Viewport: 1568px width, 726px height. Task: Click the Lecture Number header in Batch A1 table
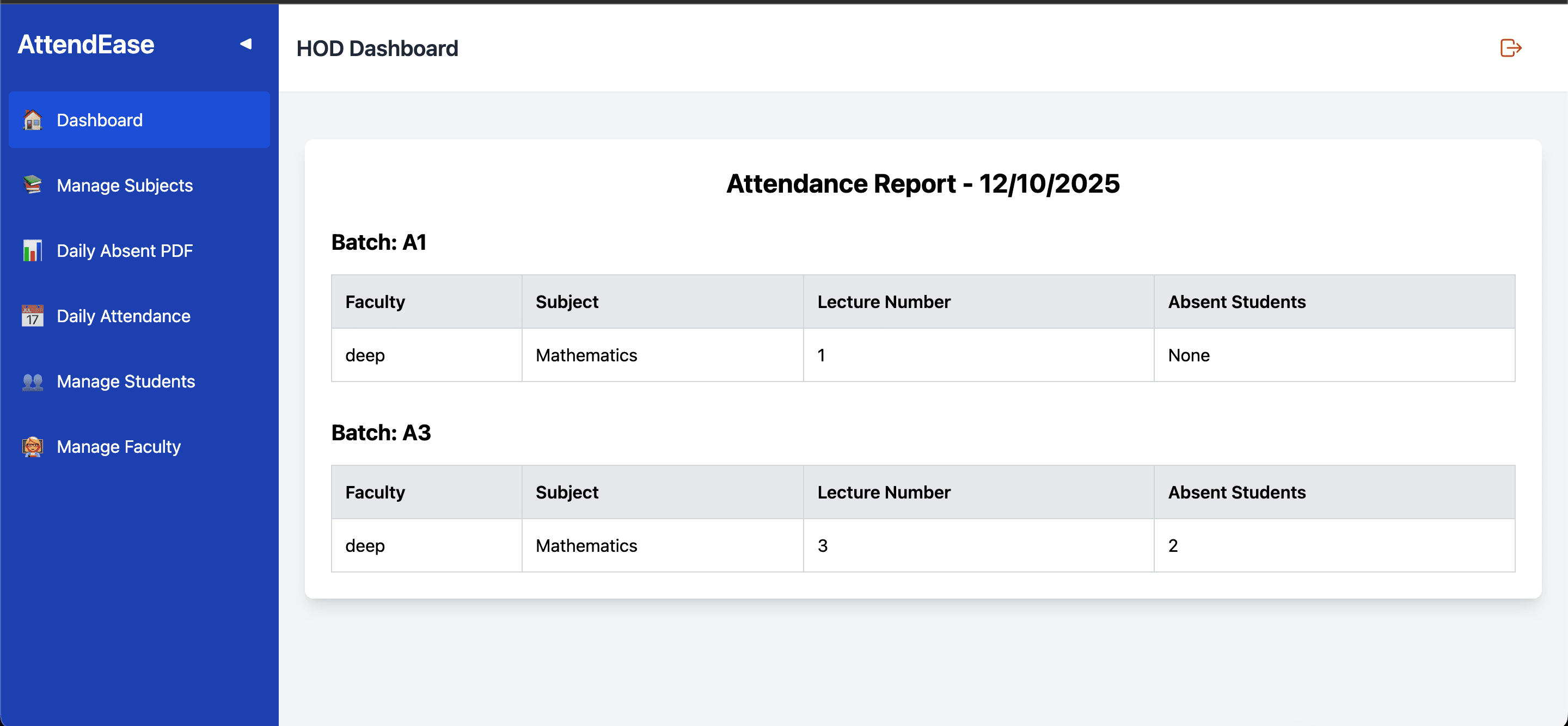click(883, 302)
